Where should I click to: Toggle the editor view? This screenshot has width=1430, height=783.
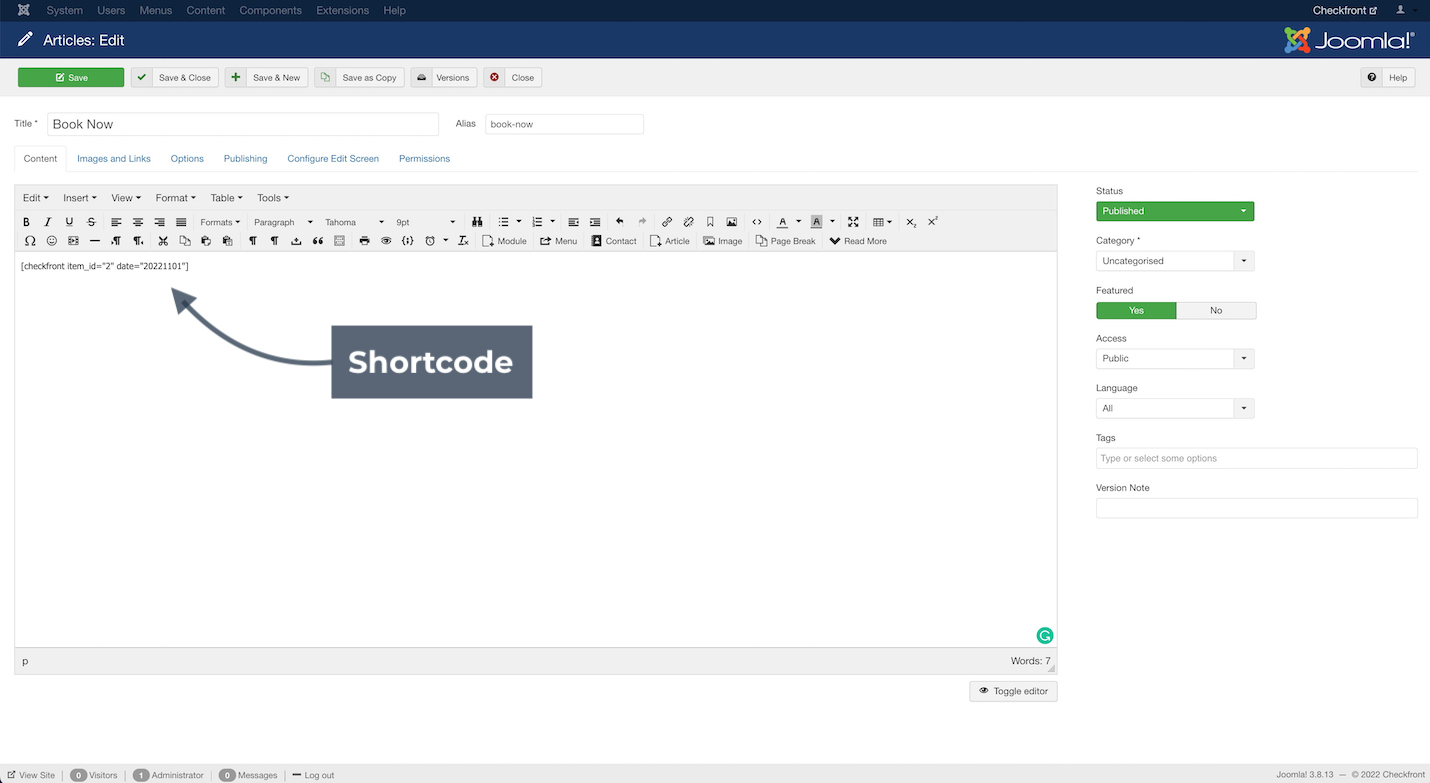click(x=1013, y=690)
